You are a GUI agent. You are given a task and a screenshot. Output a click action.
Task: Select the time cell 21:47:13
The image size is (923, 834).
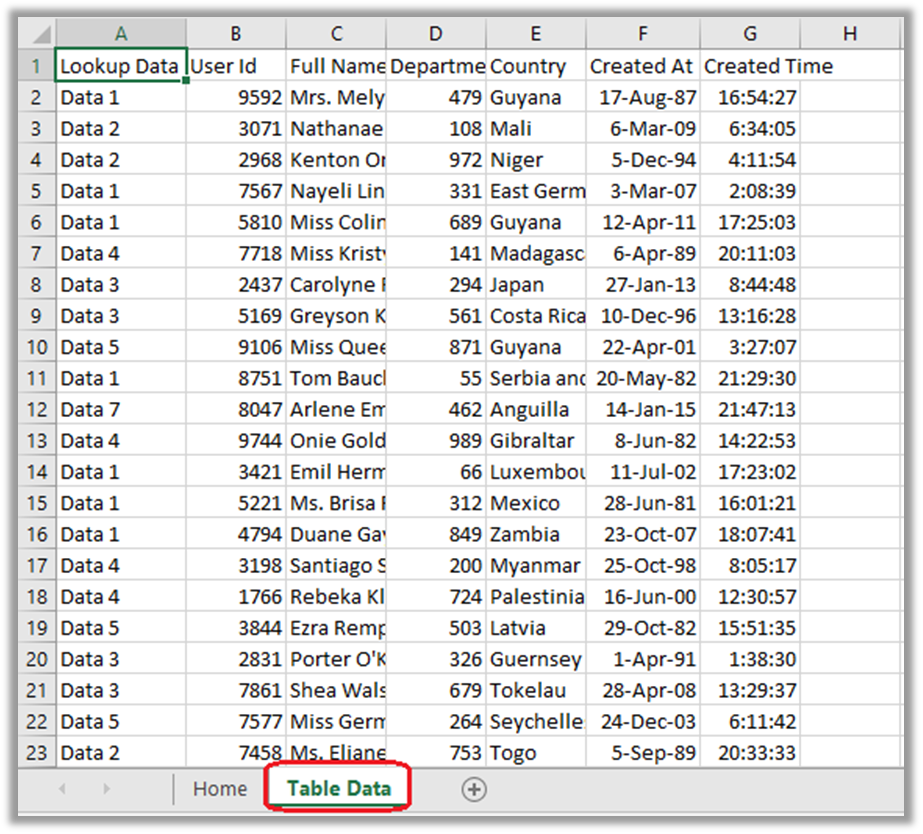[x=750, y=409]
